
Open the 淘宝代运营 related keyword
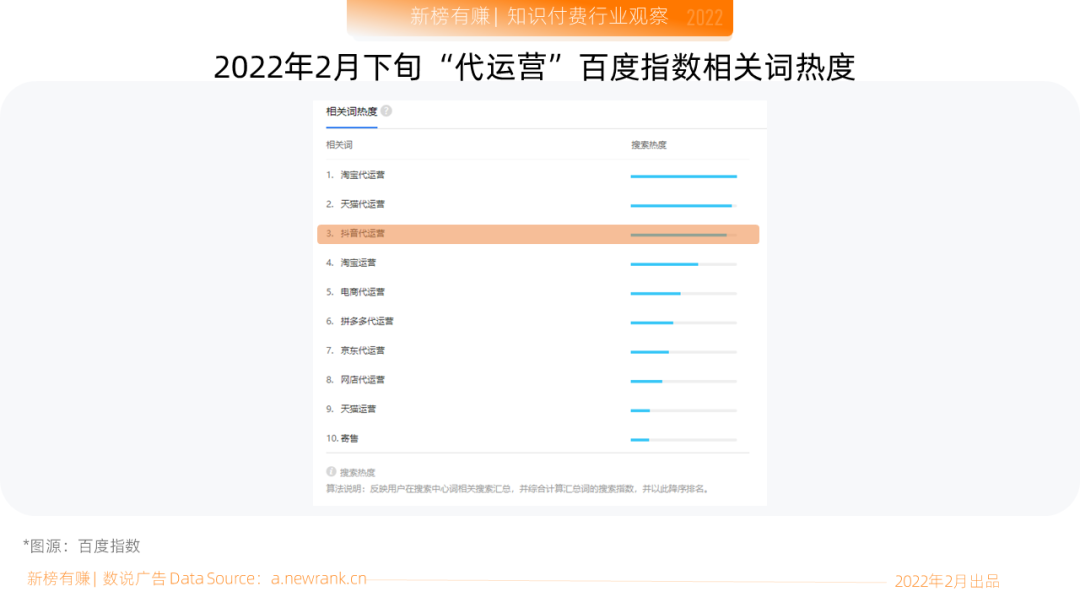pyautogui.click(x=362, y=175)
